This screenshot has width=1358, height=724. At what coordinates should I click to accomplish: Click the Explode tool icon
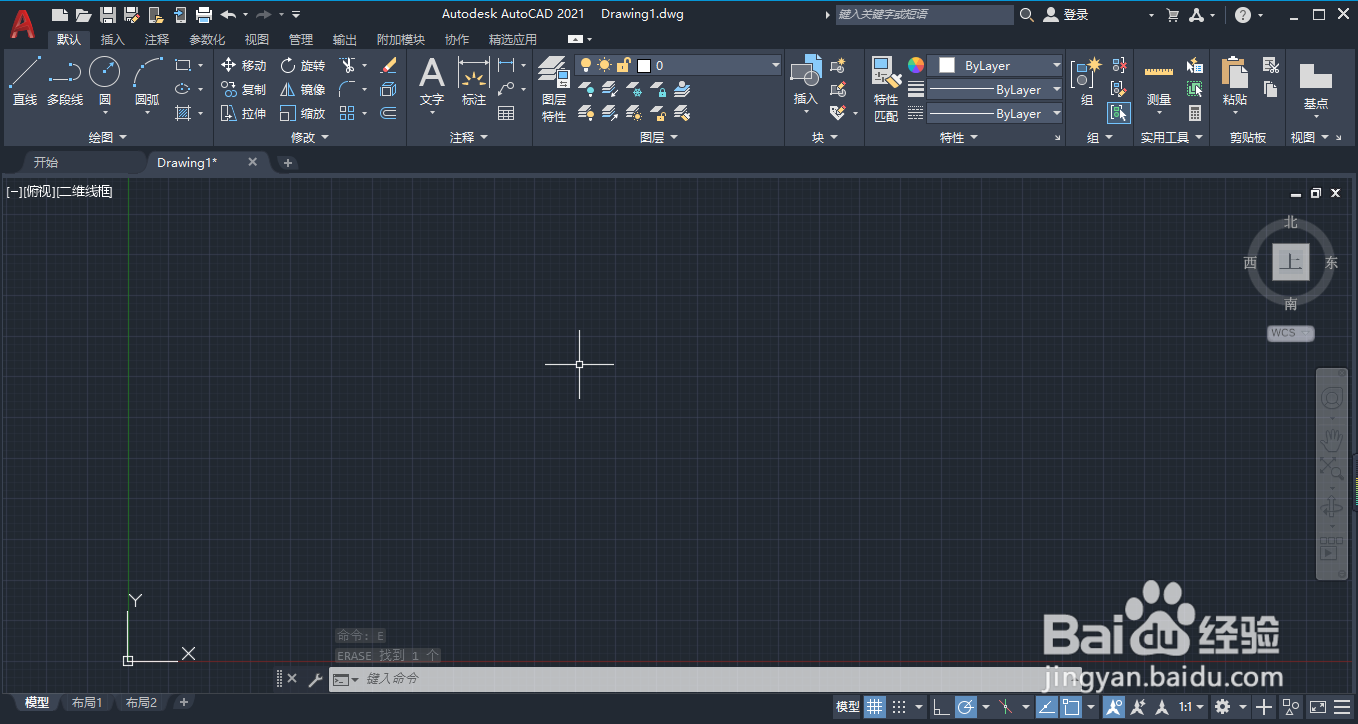click(389, 89)
